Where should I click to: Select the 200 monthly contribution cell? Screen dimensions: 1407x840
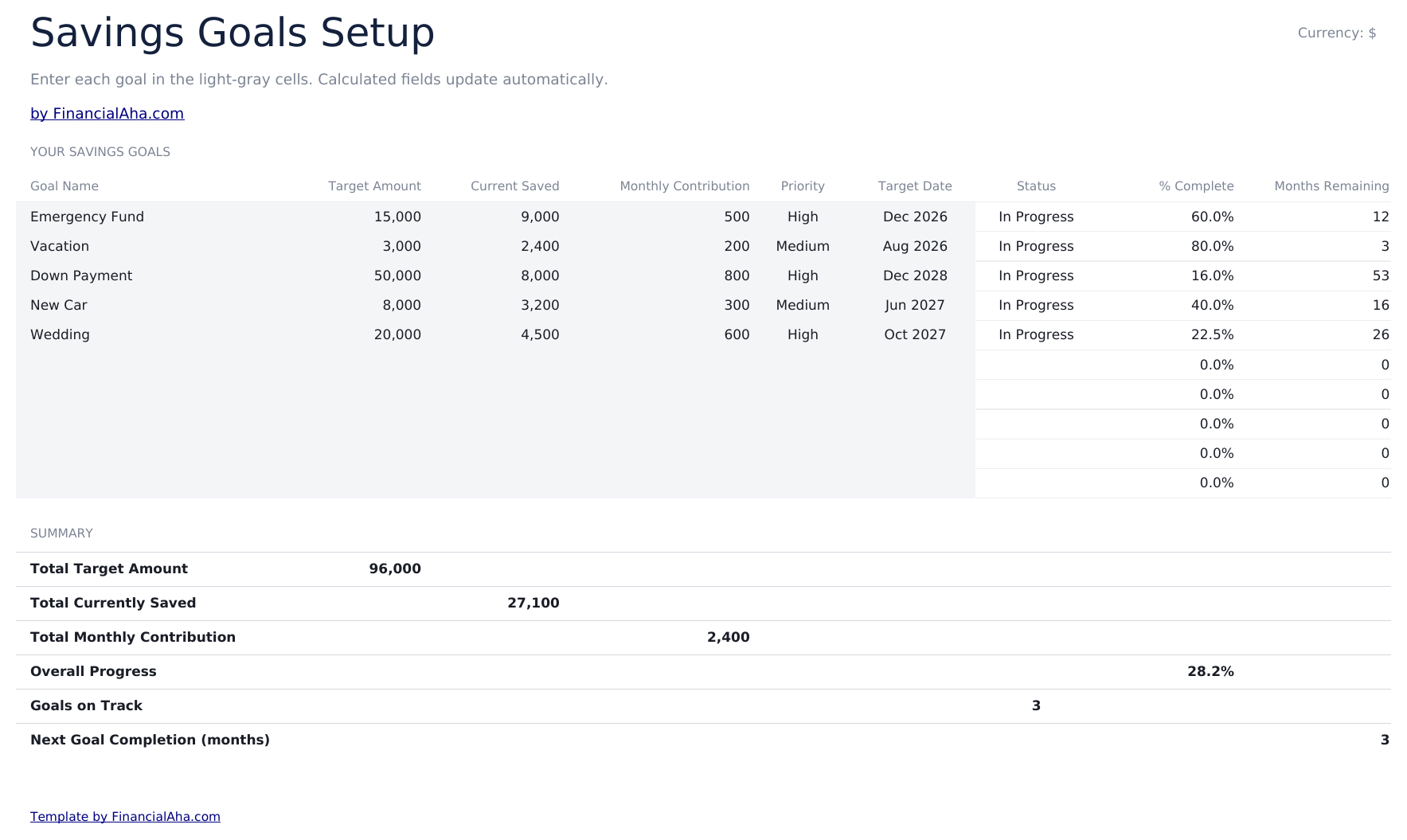pyautogui.click(x=737, y=246)
